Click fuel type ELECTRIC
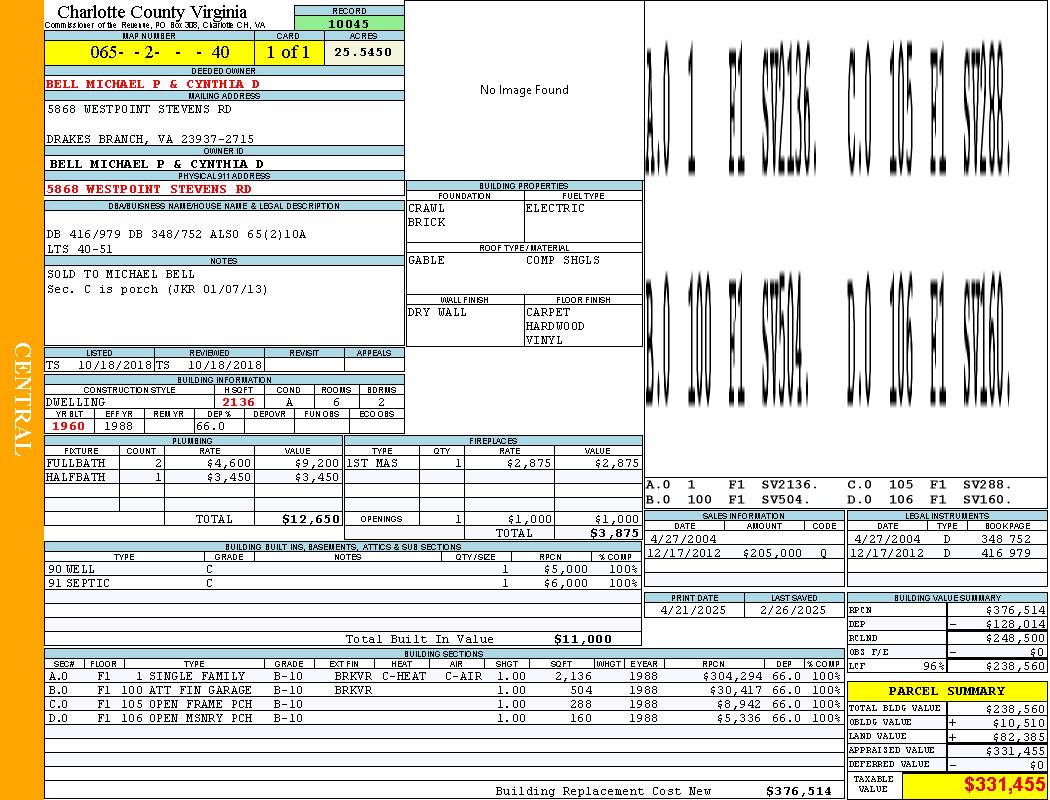This screenshot has width=1050, height=800. [555, 208]
